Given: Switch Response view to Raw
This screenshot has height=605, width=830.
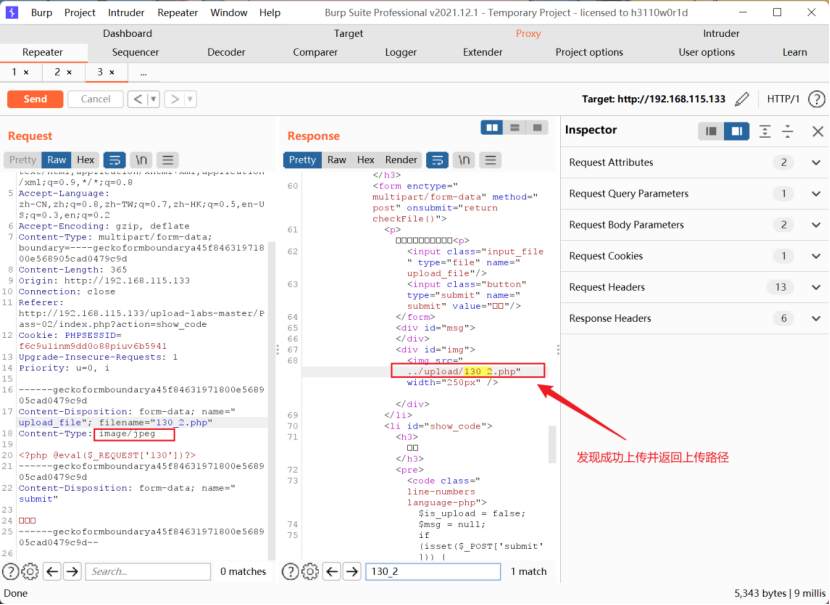Looking at the screenshot, I should coord(337,160).
